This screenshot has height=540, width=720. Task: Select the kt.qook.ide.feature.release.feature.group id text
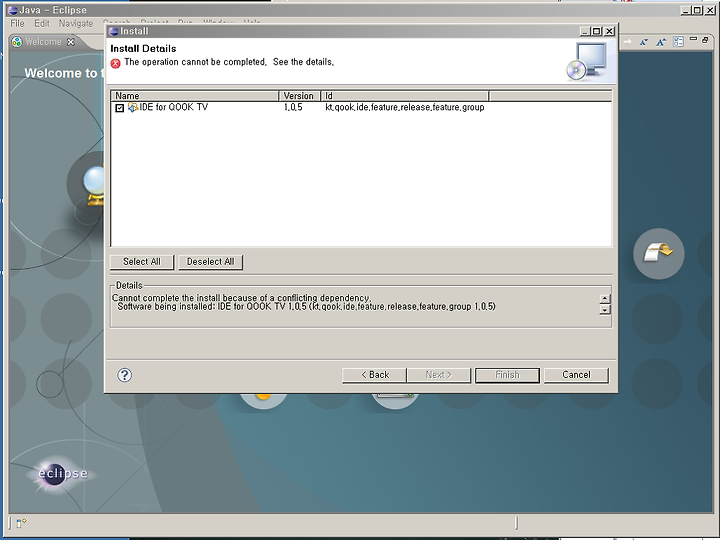[x=405, y=107]
